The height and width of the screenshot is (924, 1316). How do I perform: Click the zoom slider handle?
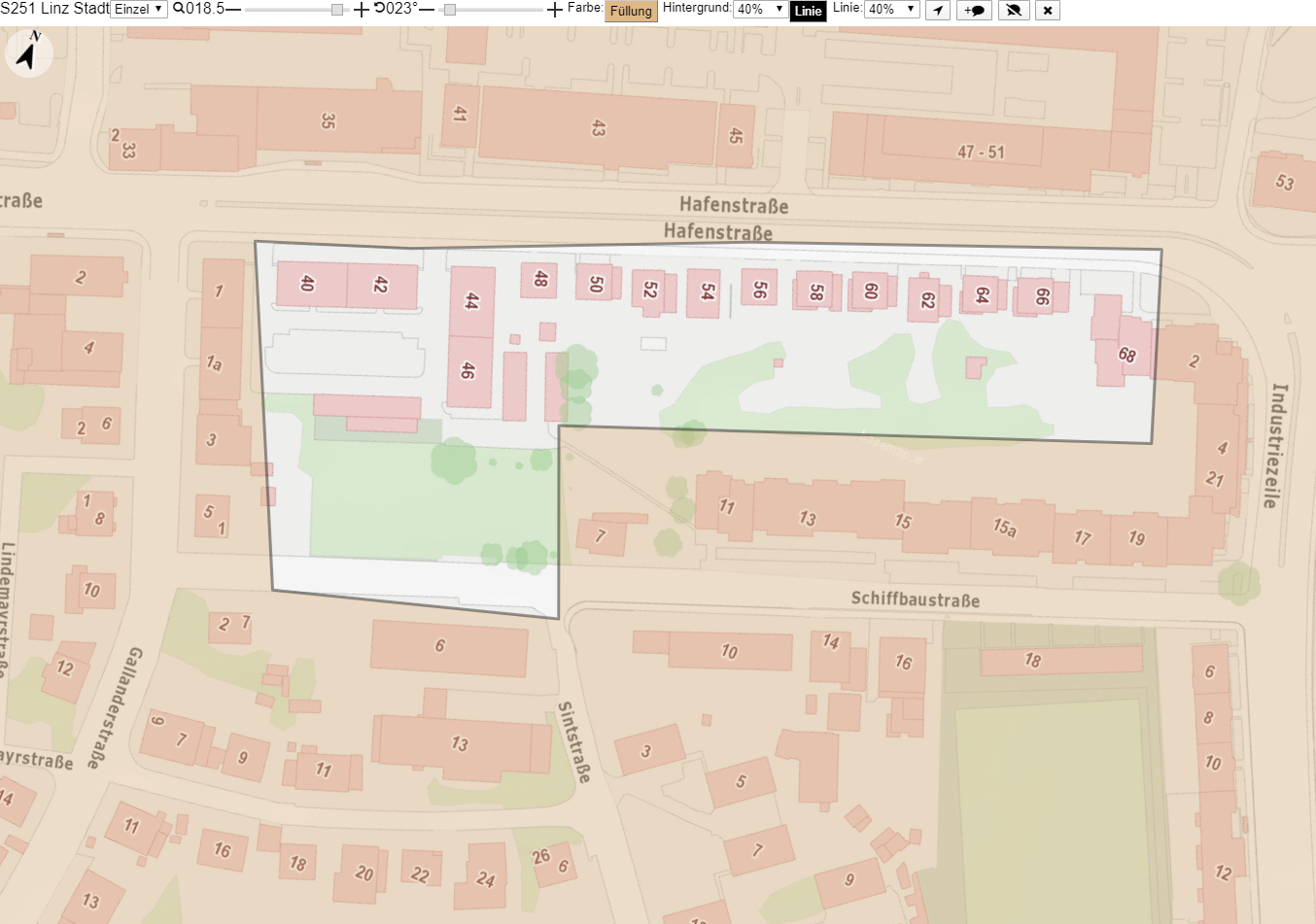(x=337, y=10)
